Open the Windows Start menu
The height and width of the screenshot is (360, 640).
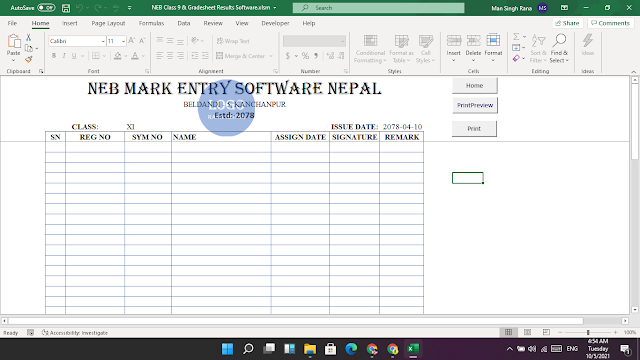pos(227,349)
